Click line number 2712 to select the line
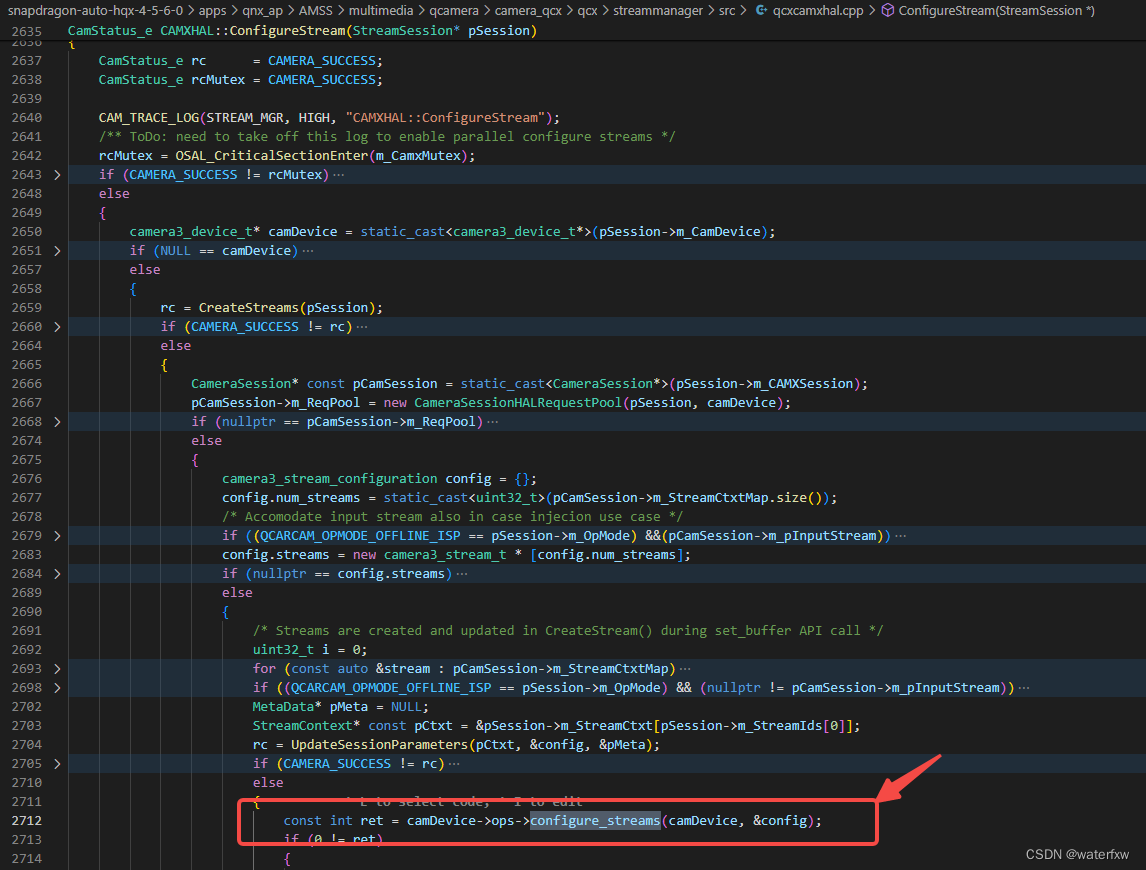 pyautogui.click(x=27, y=820)
